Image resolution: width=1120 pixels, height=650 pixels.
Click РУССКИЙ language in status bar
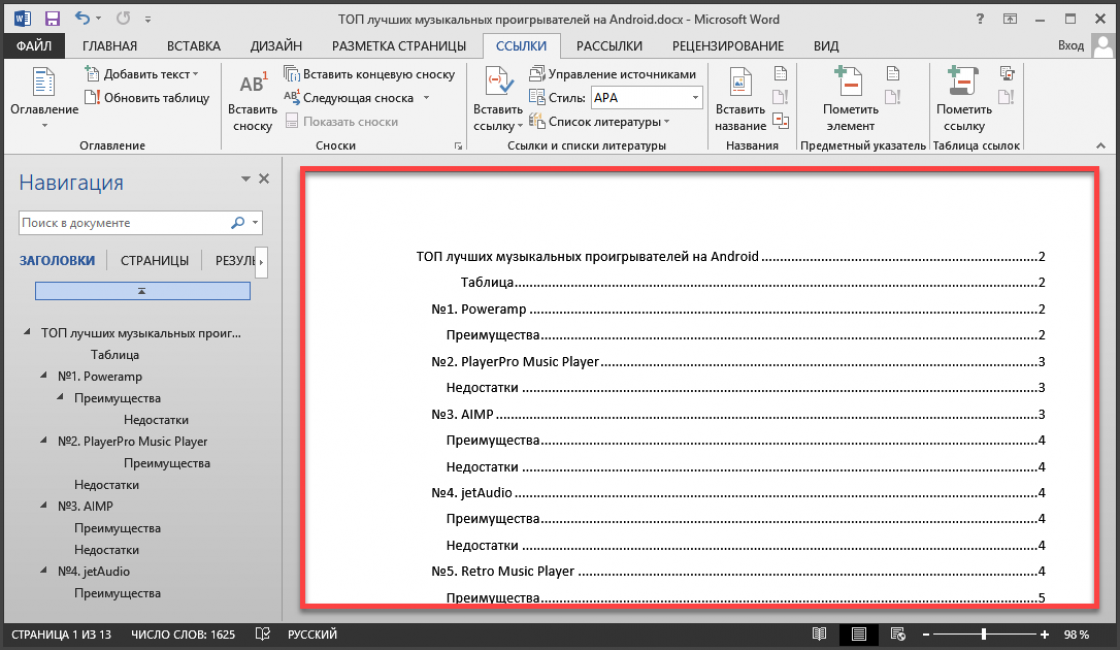312,634
